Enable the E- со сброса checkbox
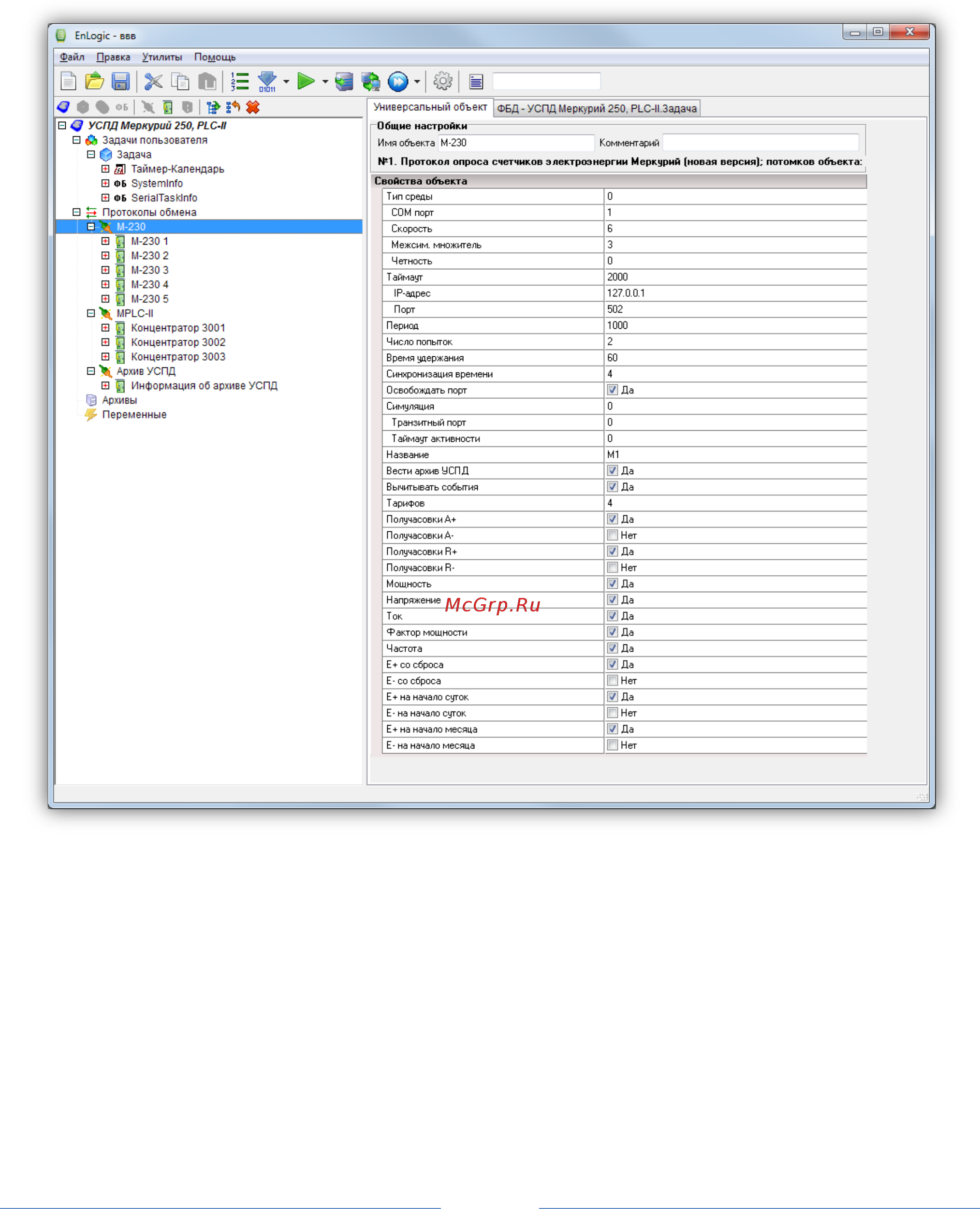The image size is (980, 1209). [613, 681]
